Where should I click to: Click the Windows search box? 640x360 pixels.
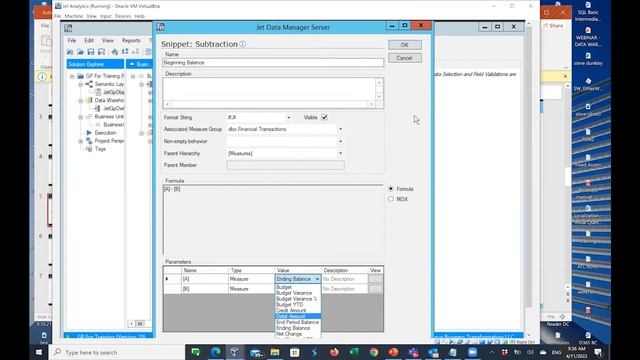pos(117,352)
